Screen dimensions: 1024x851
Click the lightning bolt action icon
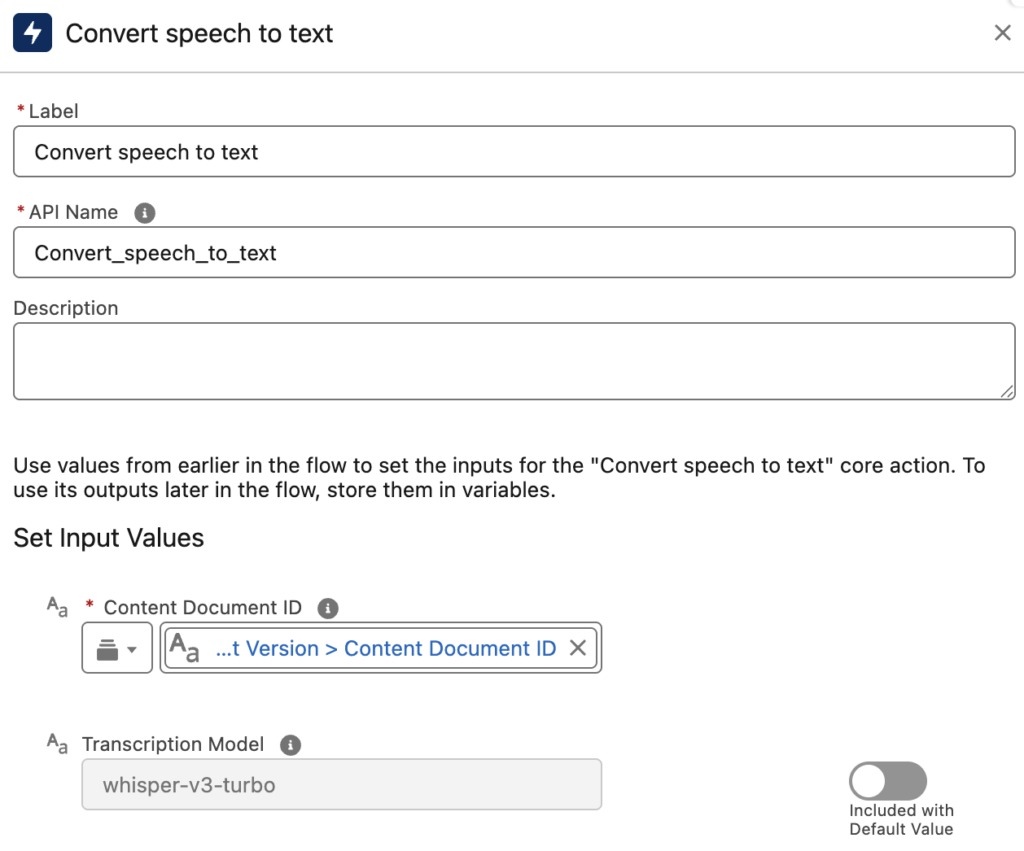32,33
